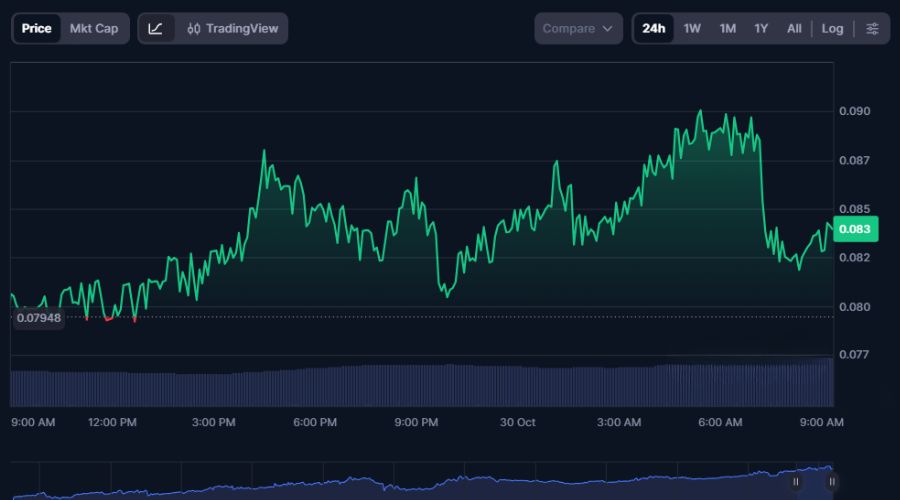
Task: Click the 0.077 price axis label
Action: [x=854, y=355]
